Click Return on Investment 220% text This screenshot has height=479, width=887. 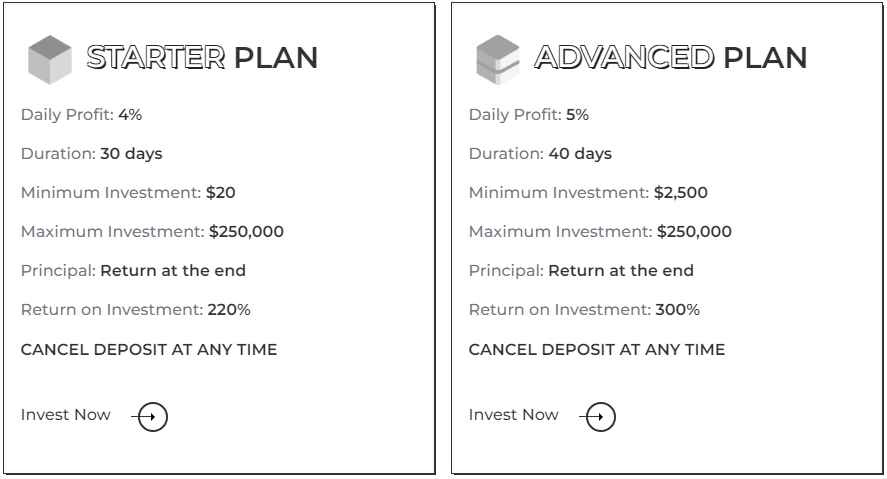coord(136,310)
